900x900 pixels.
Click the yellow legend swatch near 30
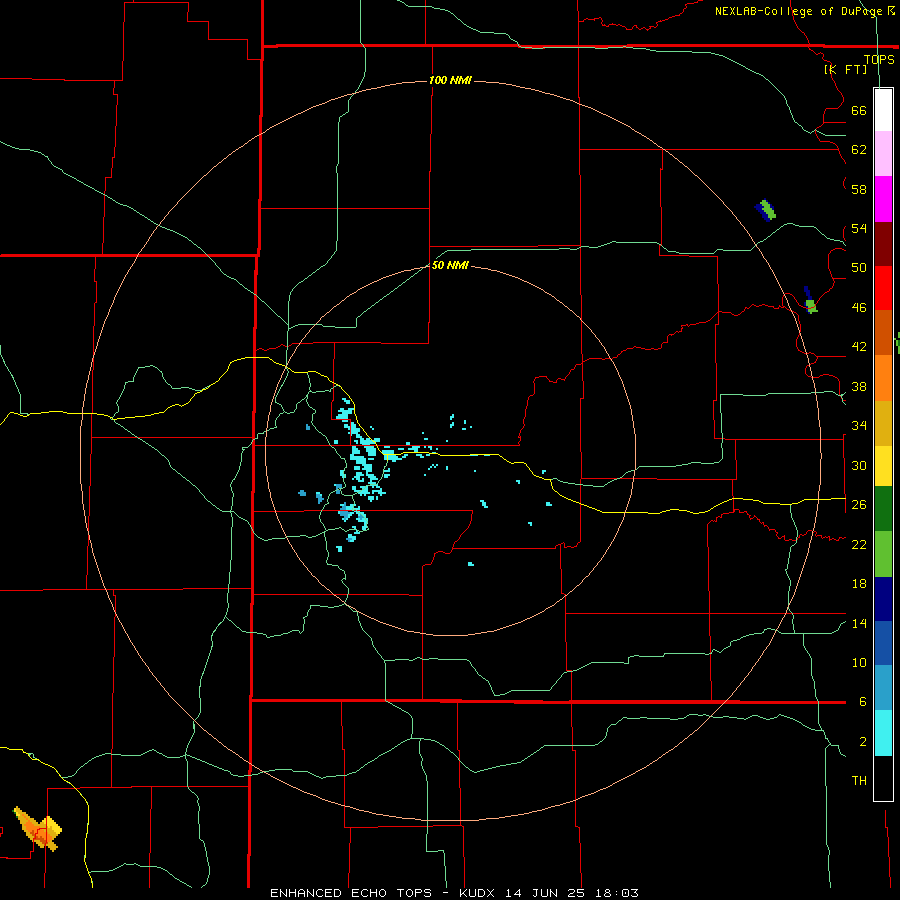[883, 466]
